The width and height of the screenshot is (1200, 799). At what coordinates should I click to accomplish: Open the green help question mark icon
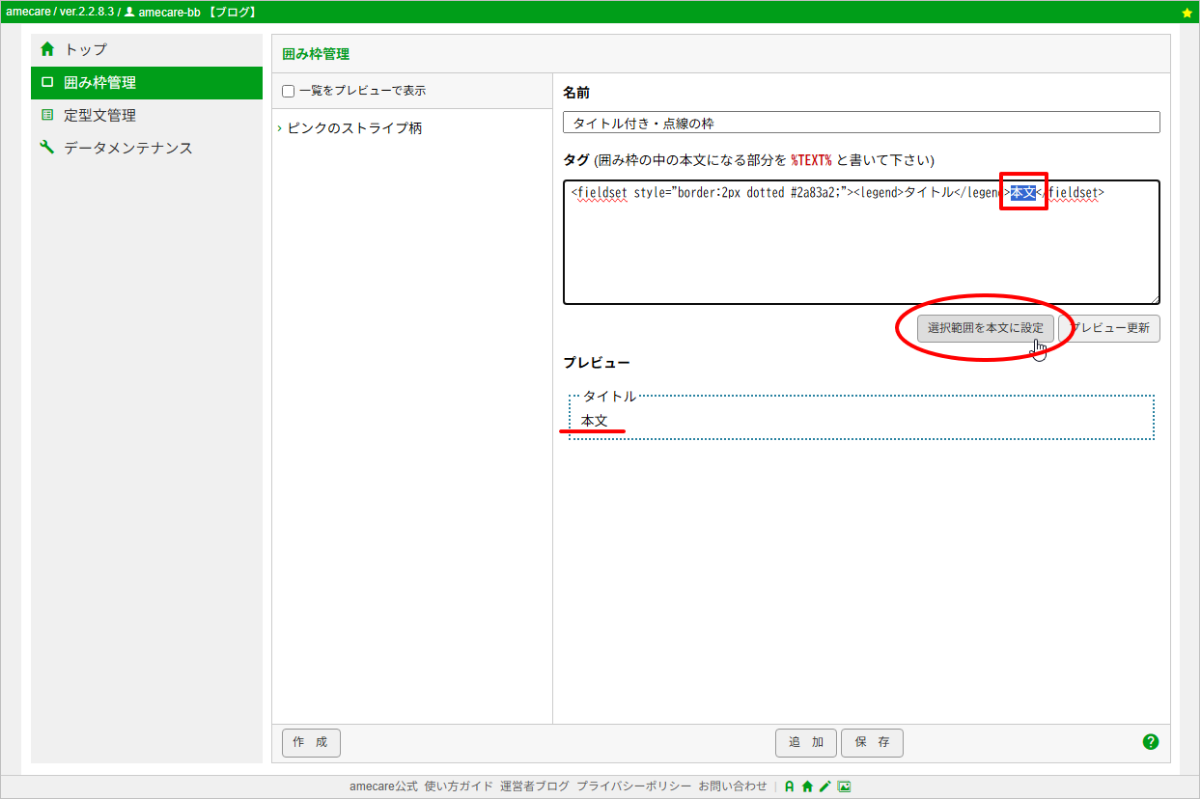(x=1150, y=742)
